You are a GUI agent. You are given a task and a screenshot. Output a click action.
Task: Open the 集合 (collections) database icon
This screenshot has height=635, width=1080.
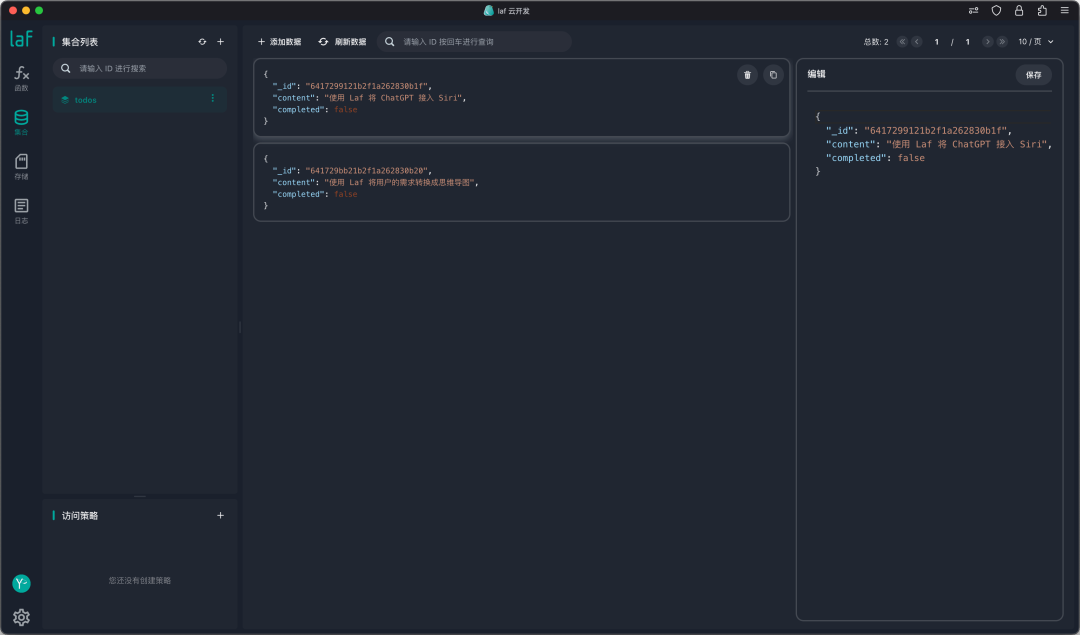coord(21,122)
